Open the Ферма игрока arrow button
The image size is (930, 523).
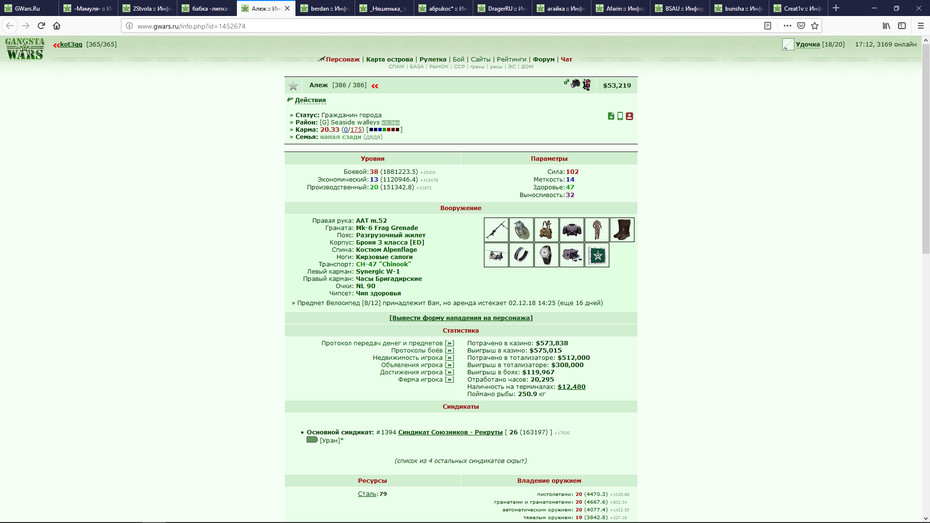[449, 380]
